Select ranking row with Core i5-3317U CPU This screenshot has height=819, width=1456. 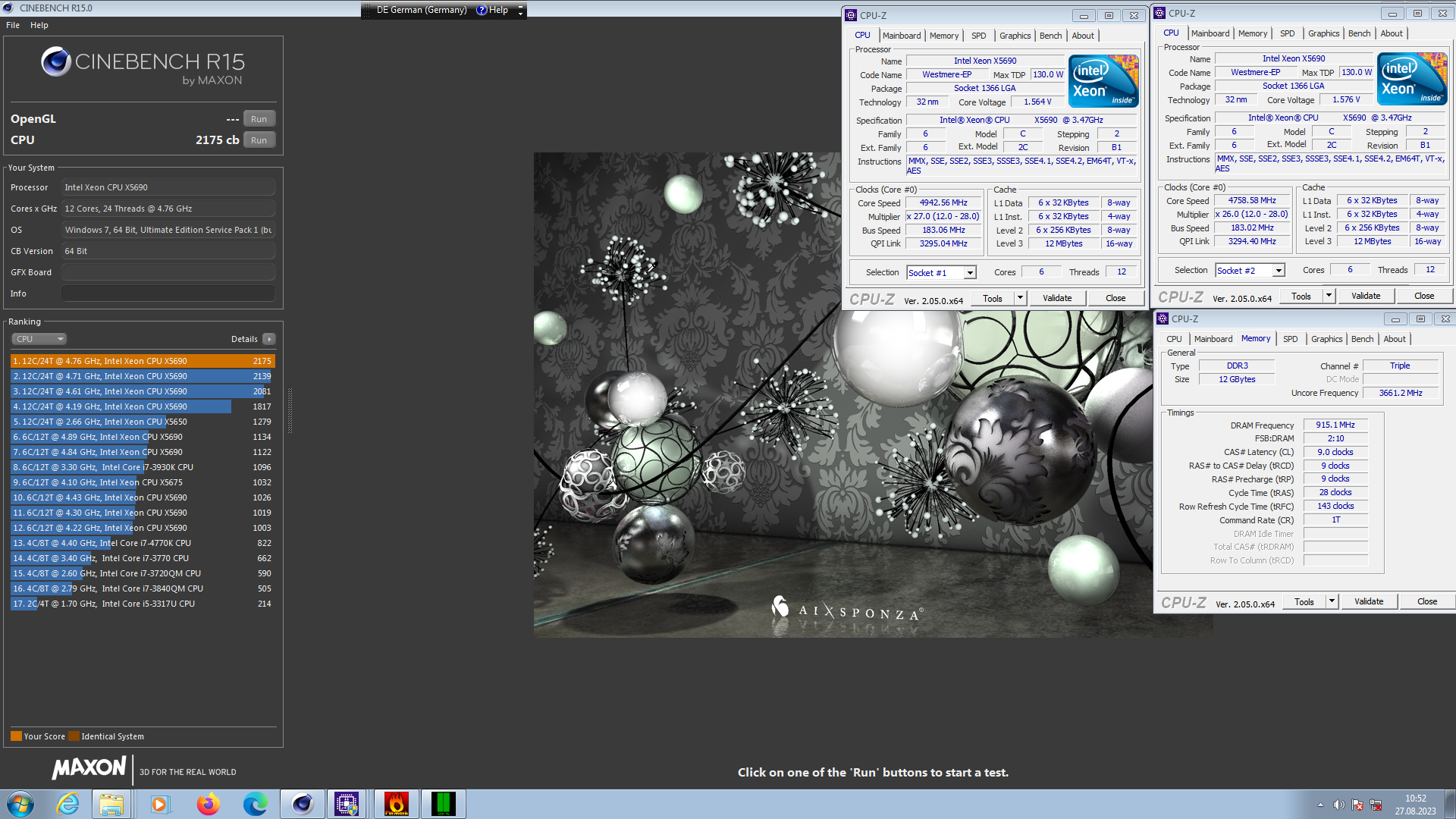pyautogui.click(x=143, y=604)
